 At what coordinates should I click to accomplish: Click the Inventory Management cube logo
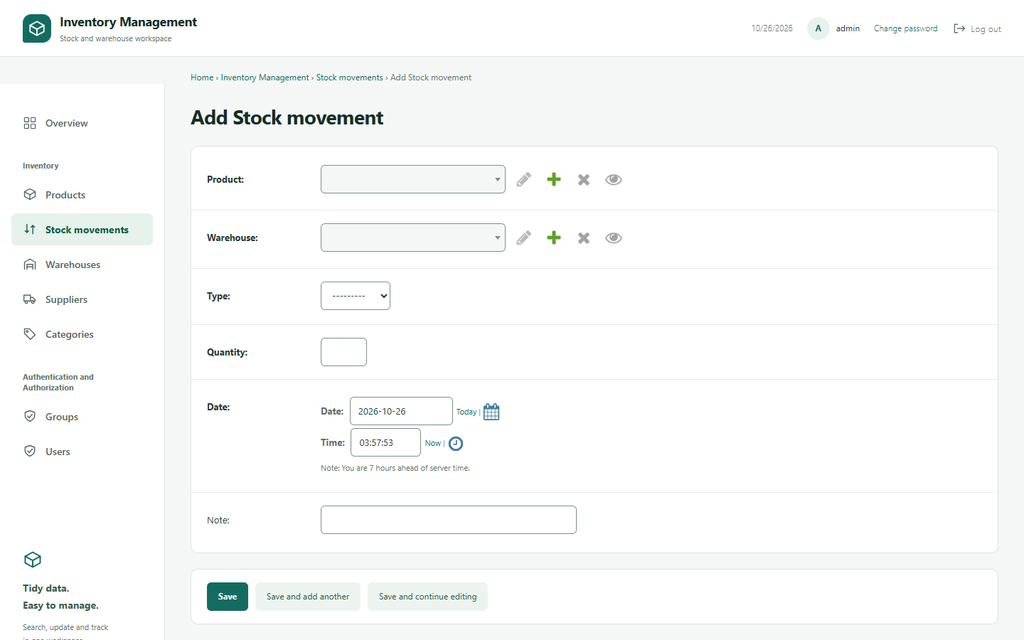(x=37, y=29)
